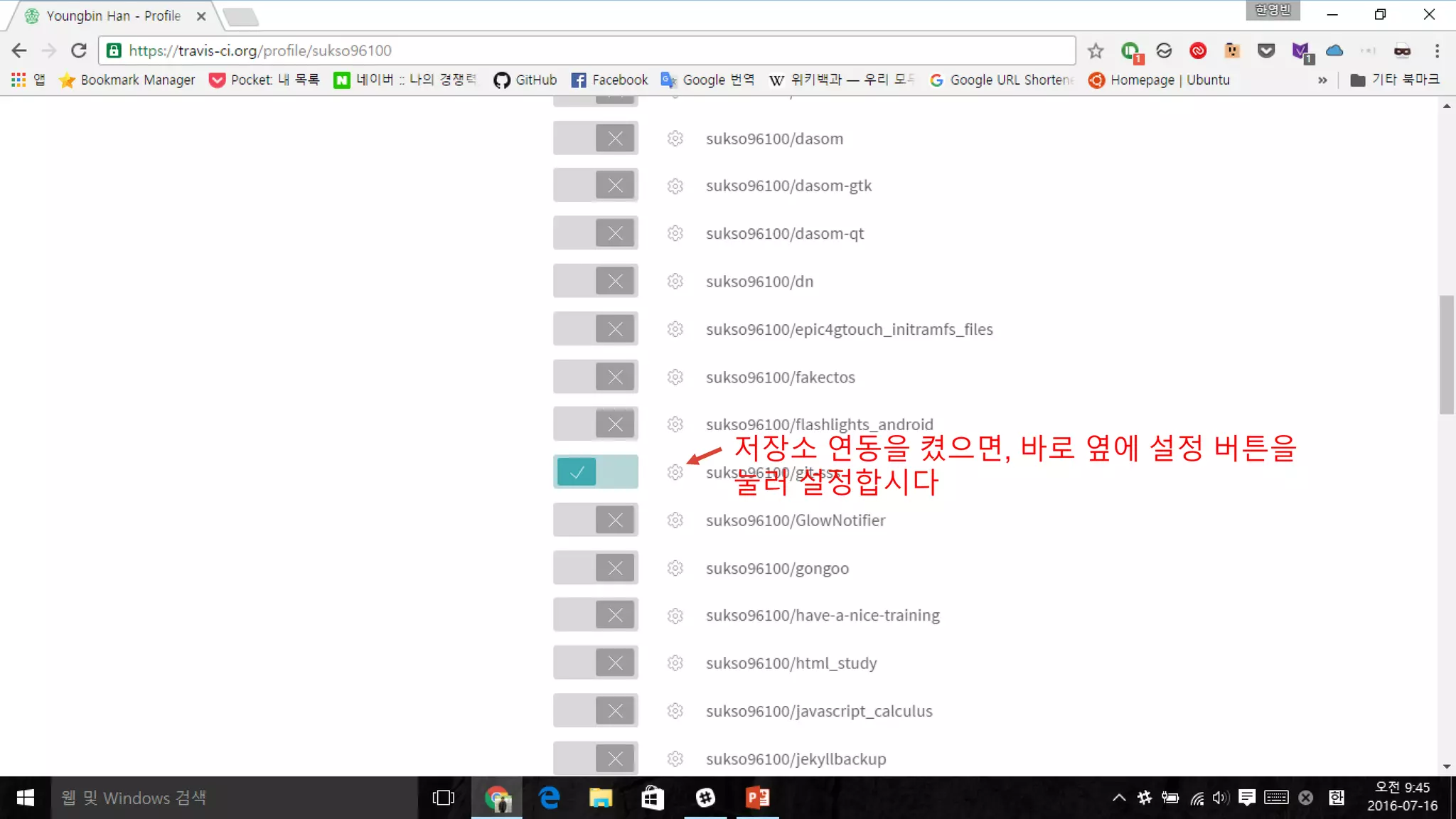Enable the javascript_calculus repository switch
Viewport: 1456px width, 819px height.
(x=596, y=710)
